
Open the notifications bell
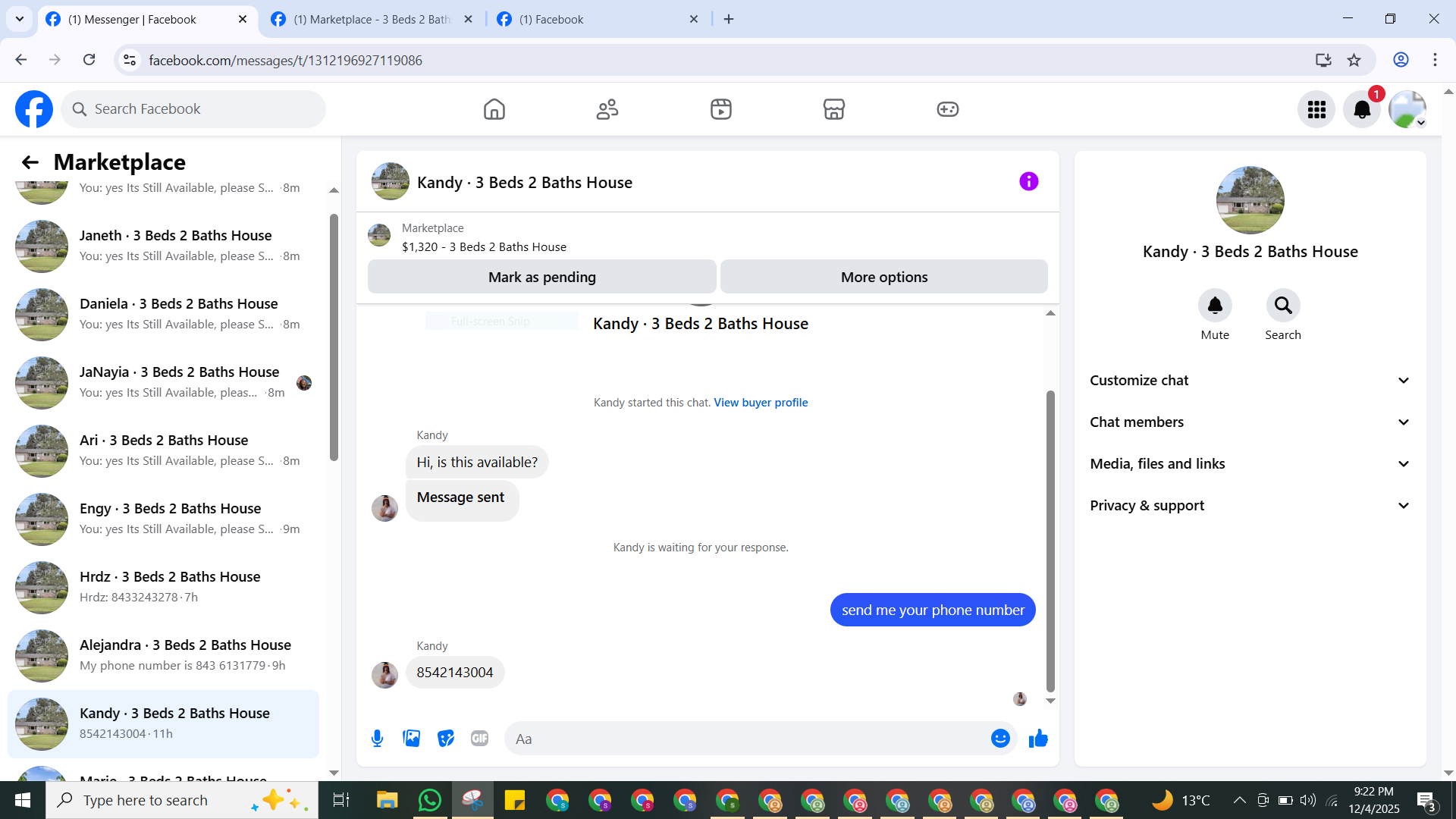(x=1362, y=110)
